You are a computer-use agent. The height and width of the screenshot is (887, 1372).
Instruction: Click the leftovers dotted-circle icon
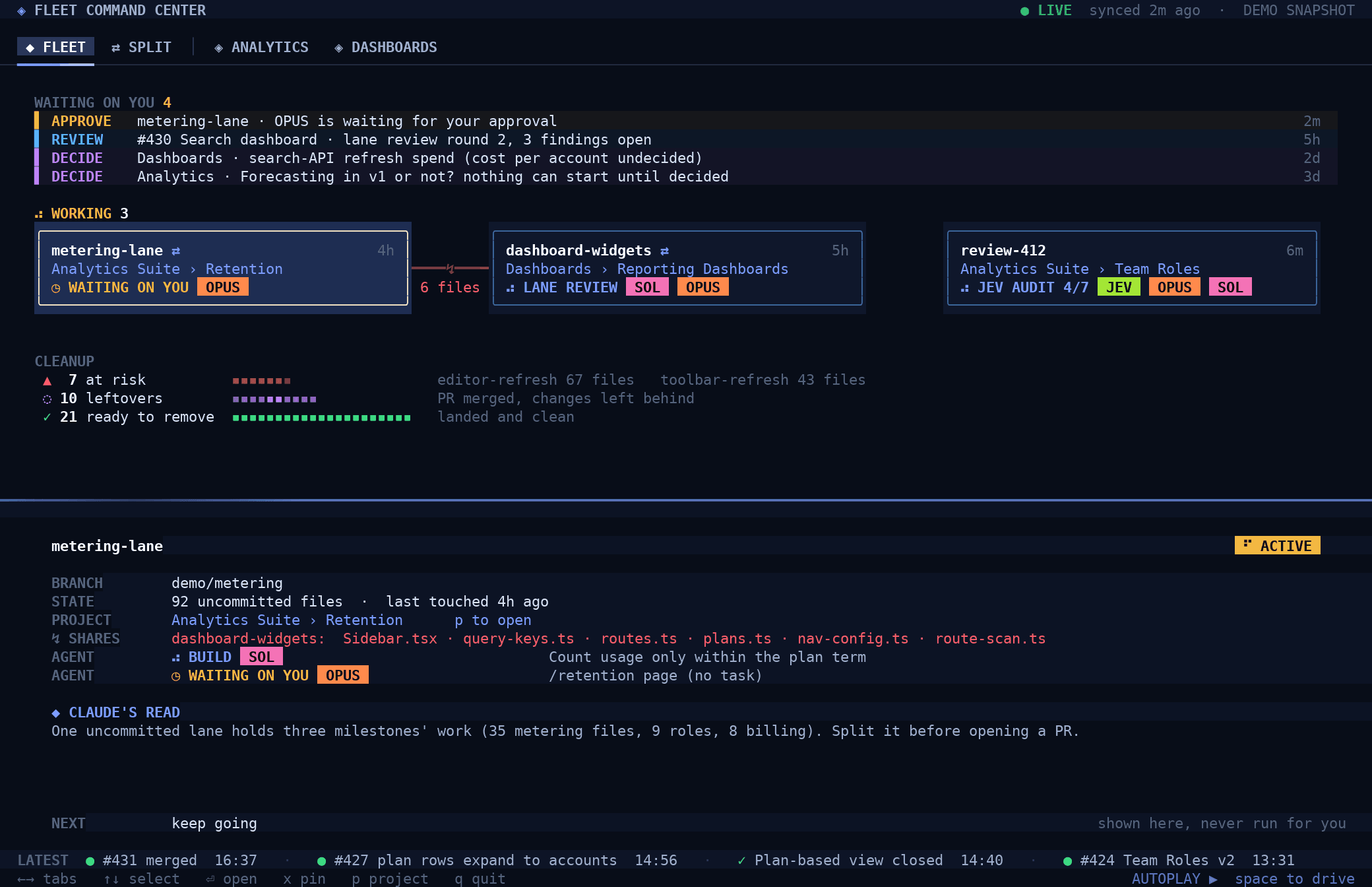point(47,399)
